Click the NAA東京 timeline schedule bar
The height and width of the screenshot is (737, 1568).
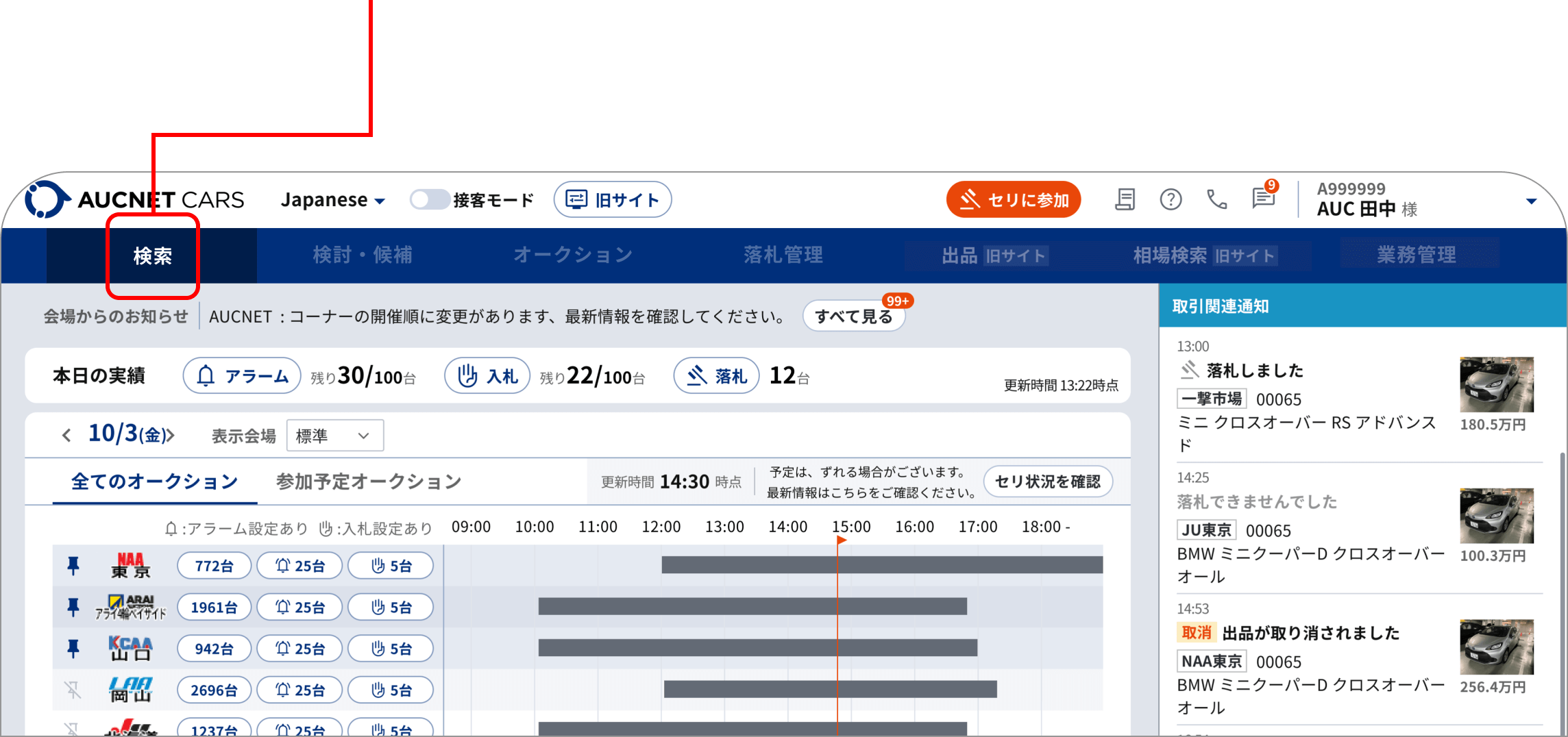point(881,565)
